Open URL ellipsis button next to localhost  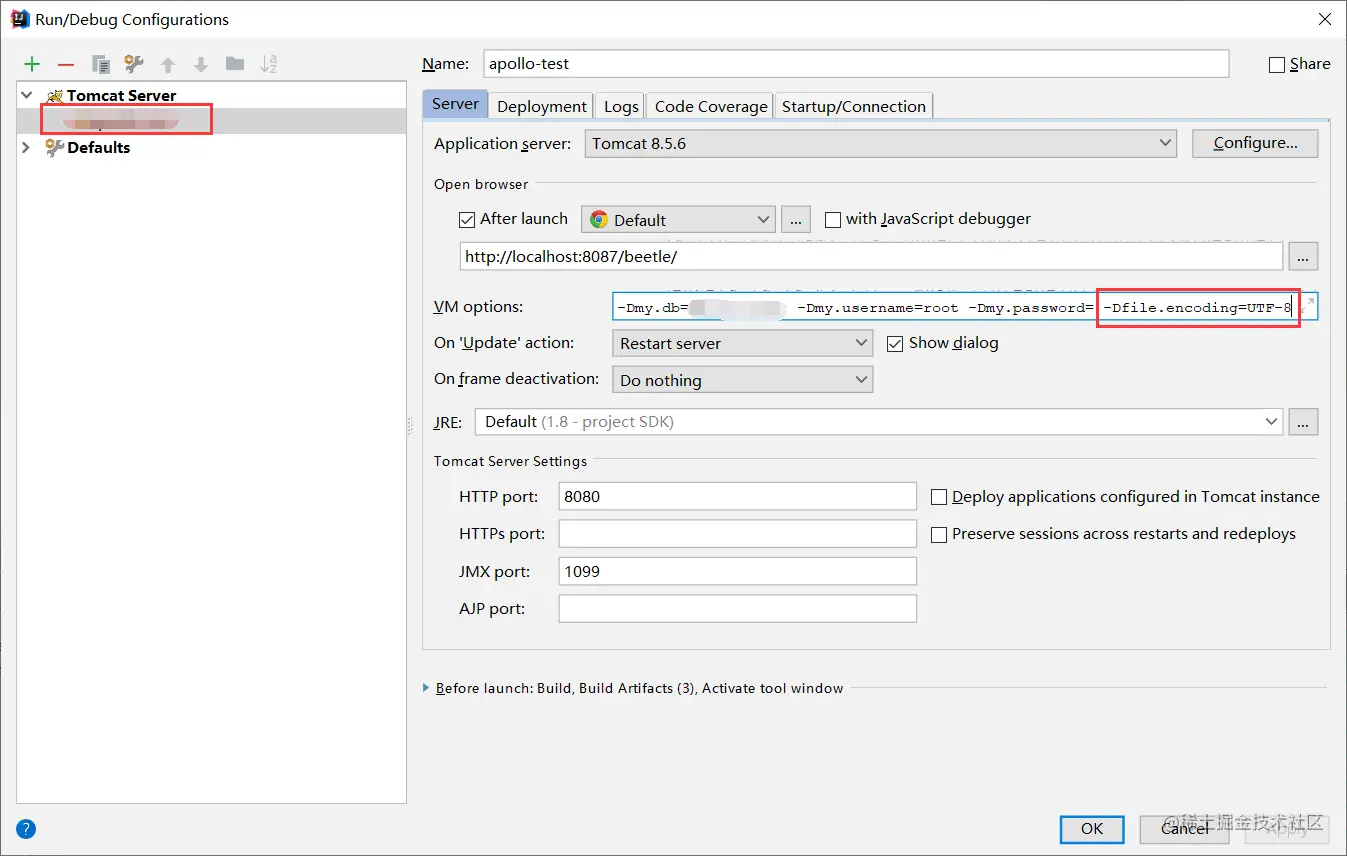(1303, 256)
